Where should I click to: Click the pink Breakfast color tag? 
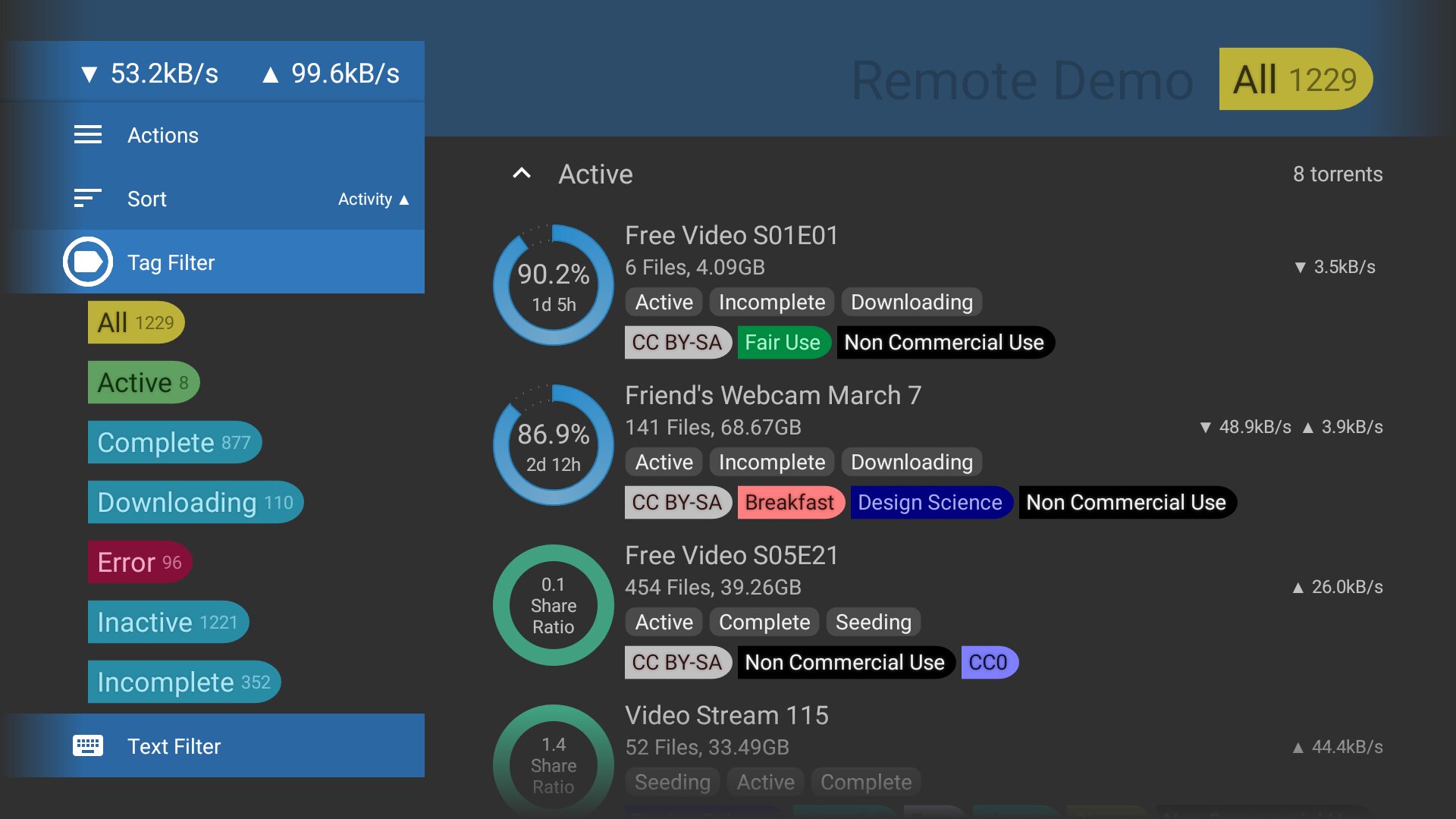click(789, 503)
